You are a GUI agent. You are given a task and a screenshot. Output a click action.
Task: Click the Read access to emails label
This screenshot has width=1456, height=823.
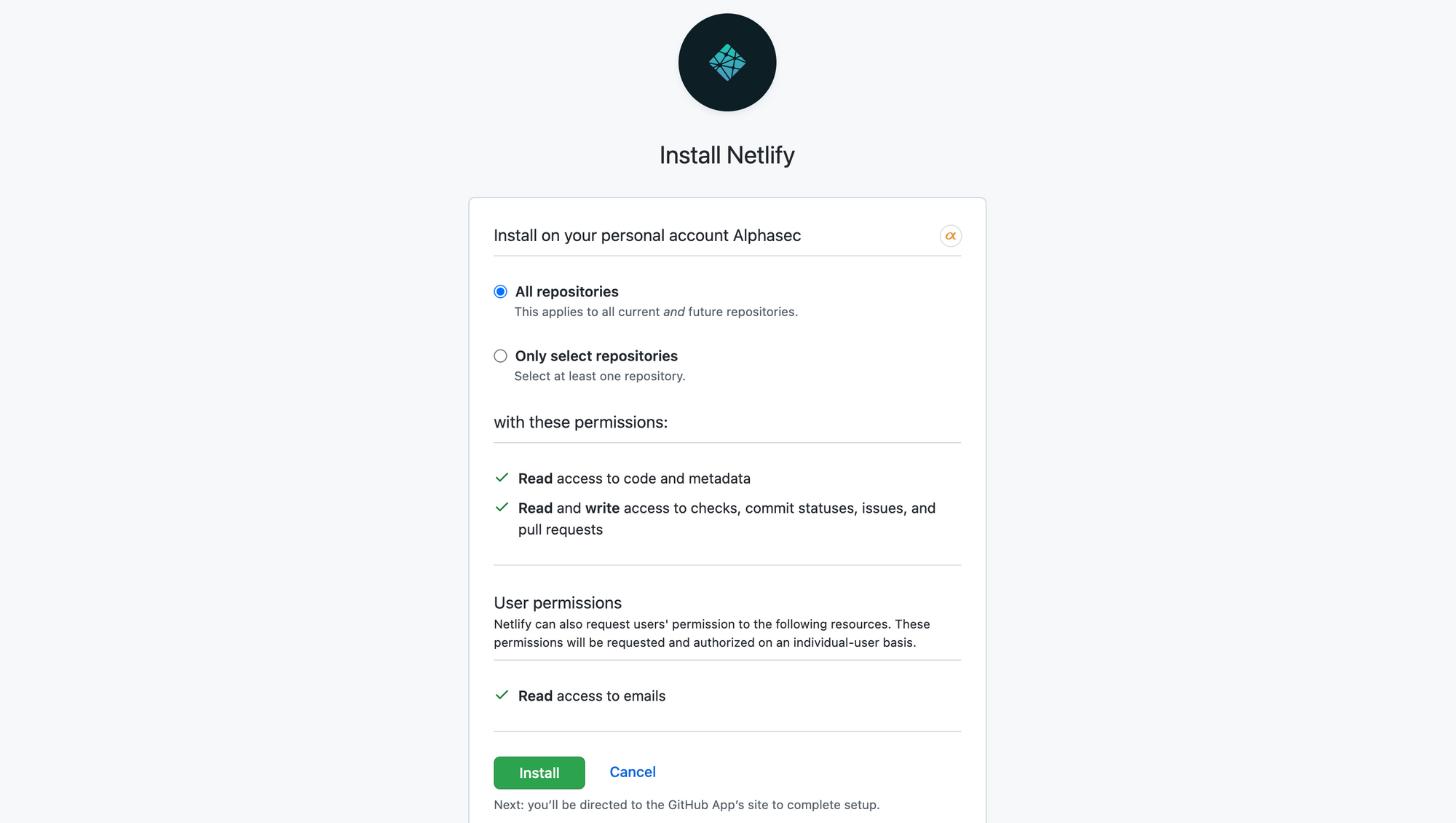(x=591, y=695)
